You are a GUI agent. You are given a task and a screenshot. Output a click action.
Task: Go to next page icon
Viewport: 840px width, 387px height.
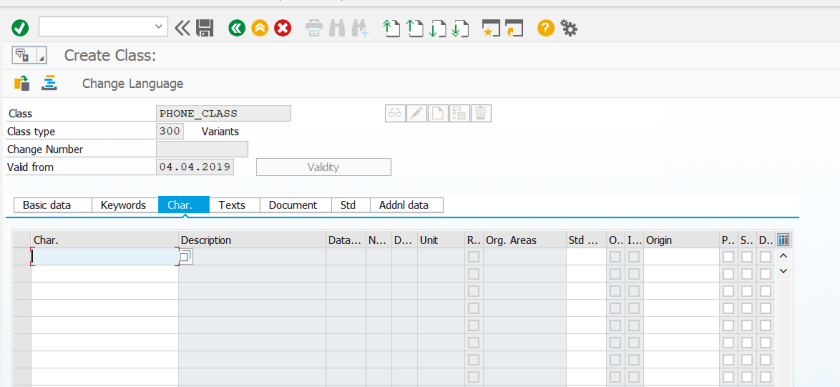coord(438,27)
